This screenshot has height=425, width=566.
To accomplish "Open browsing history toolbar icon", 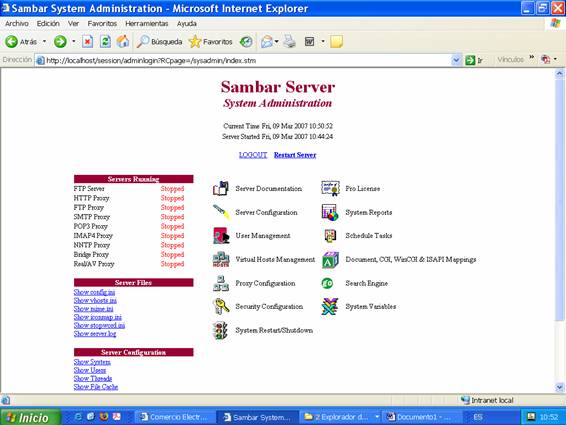I will click(246, 42).
